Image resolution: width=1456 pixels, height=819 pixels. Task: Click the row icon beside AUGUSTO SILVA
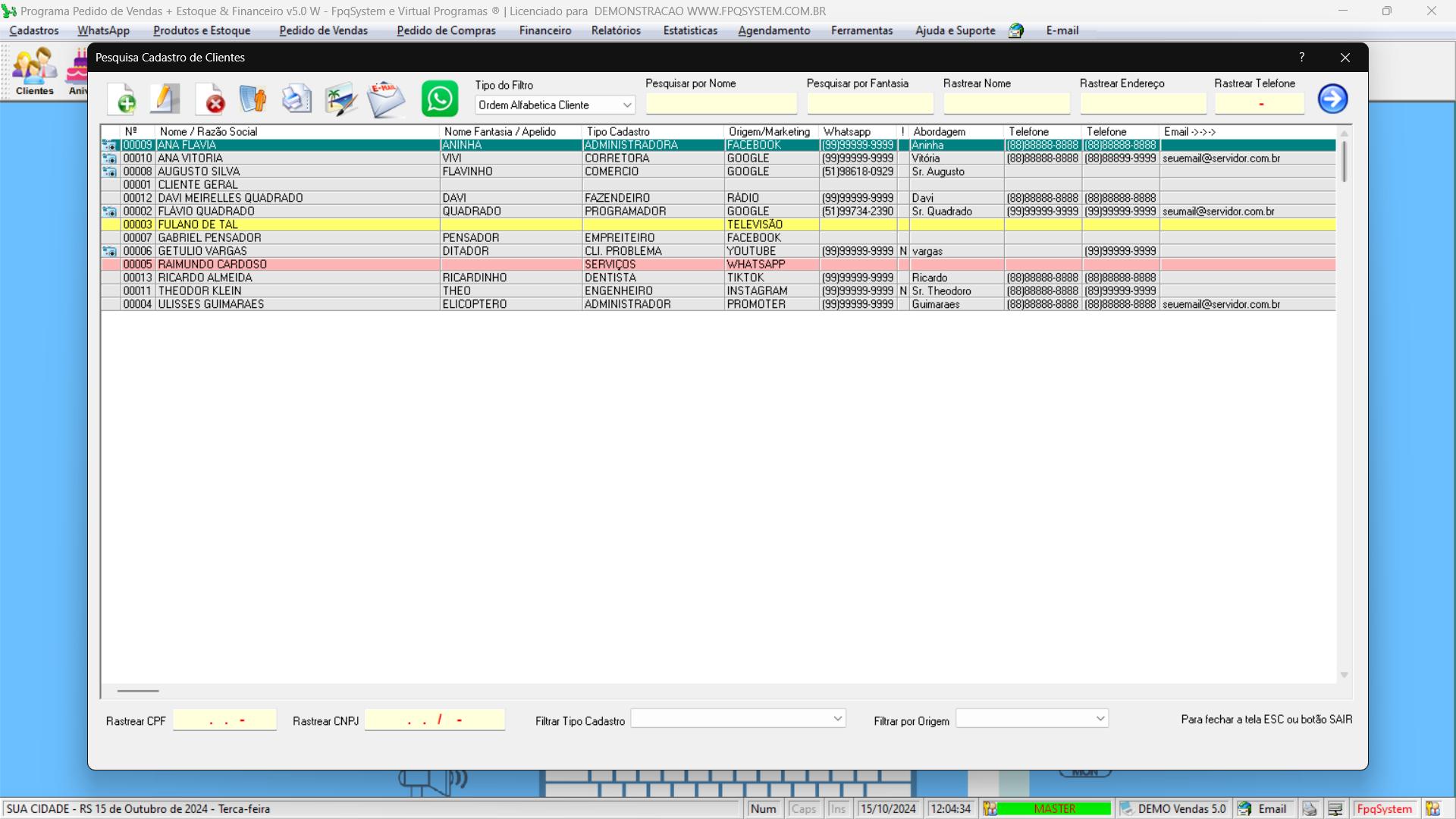click(x=110, y=171)
